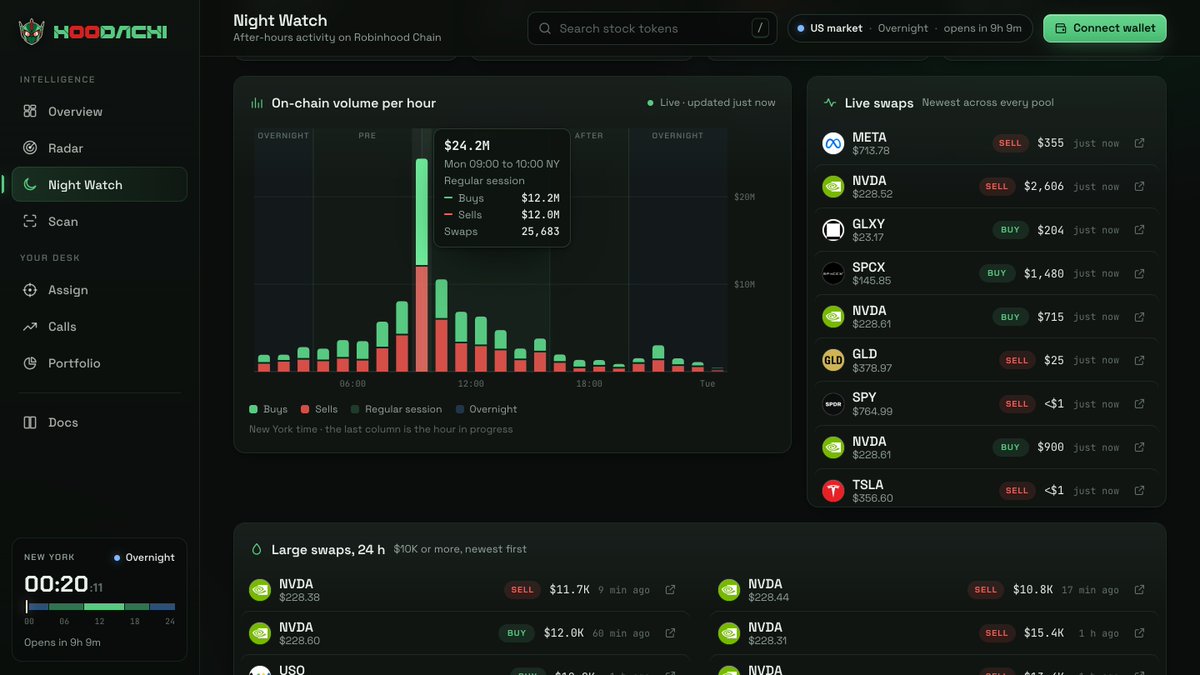Click the GLD token logo
The image size is (1200, 675).
[833, 360]
